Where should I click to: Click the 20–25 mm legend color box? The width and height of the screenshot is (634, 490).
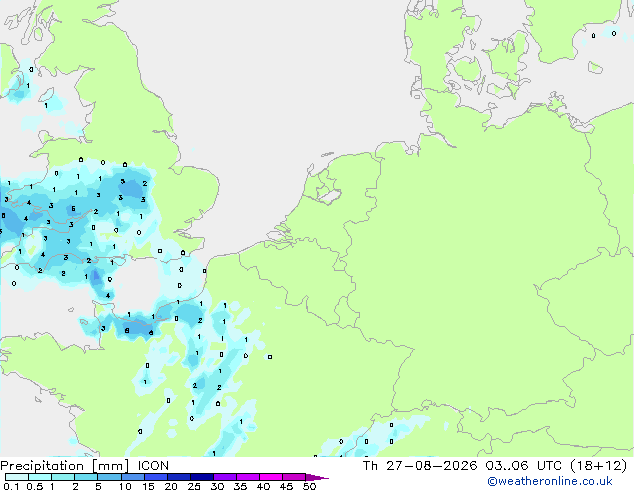click(x=178, y=477)
